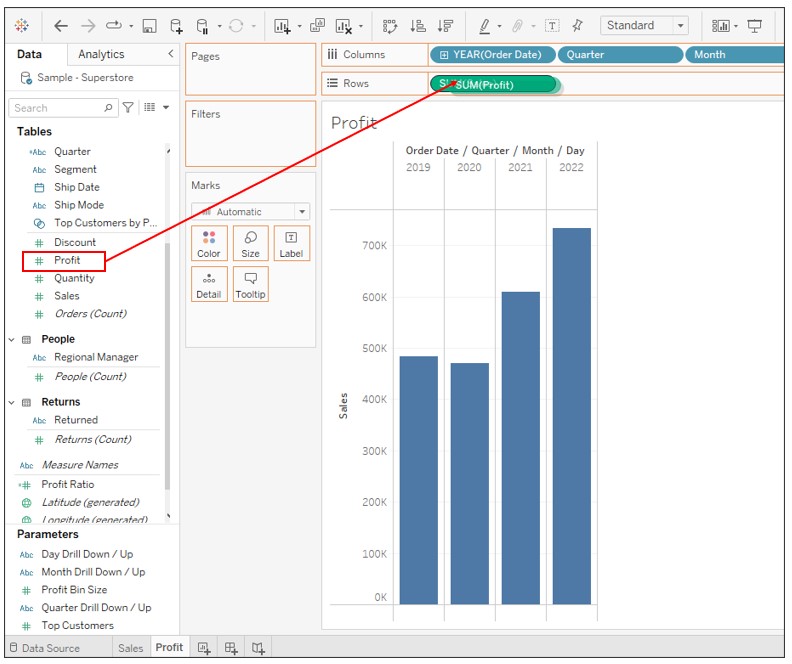Click the redo forward arrow
This screenshot has width=792, height=664.
pyautogui.click(x=88, y=26)
